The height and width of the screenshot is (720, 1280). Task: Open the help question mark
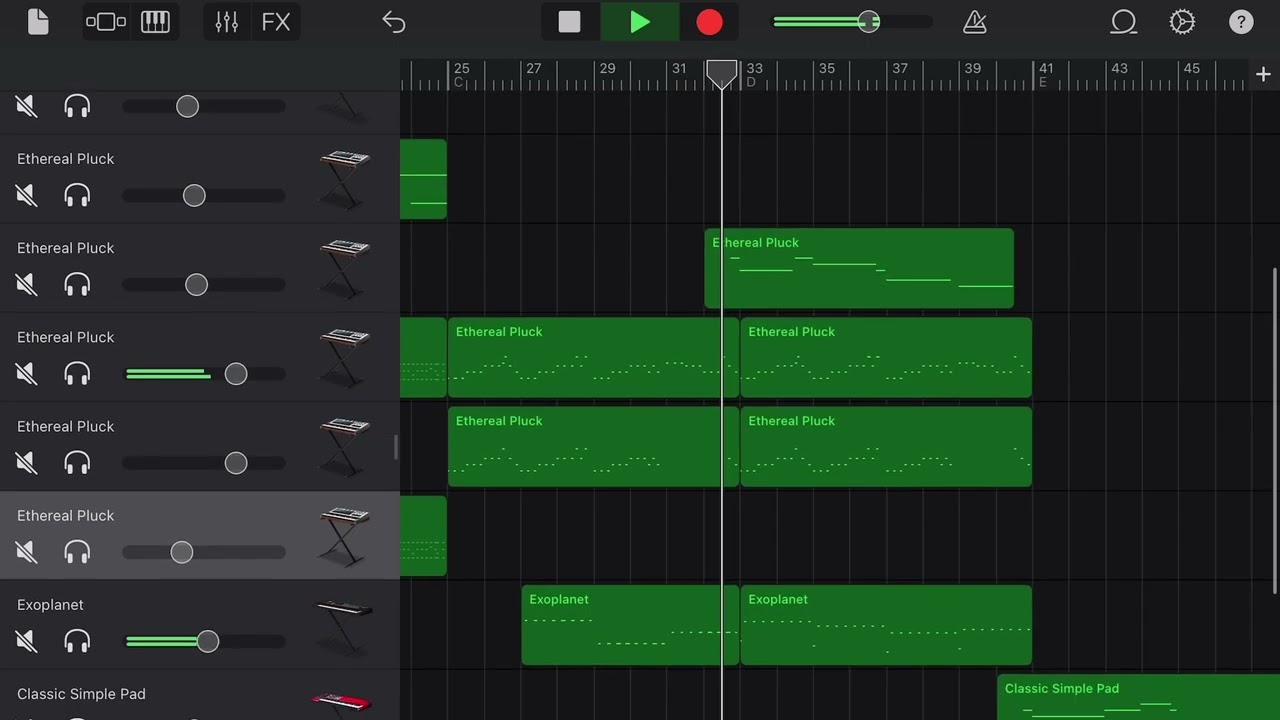pos(1241,22)
